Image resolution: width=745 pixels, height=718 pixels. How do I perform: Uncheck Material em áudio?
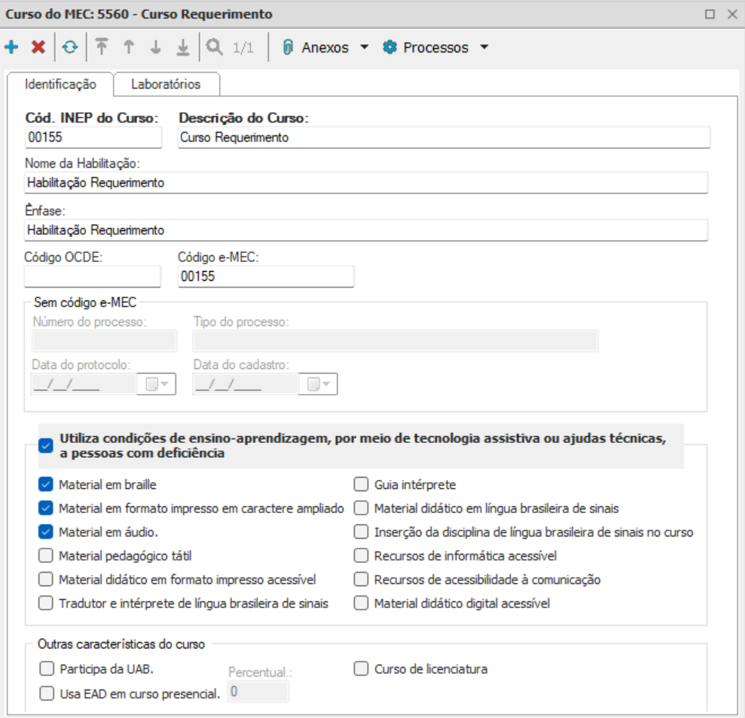(46, 532)
